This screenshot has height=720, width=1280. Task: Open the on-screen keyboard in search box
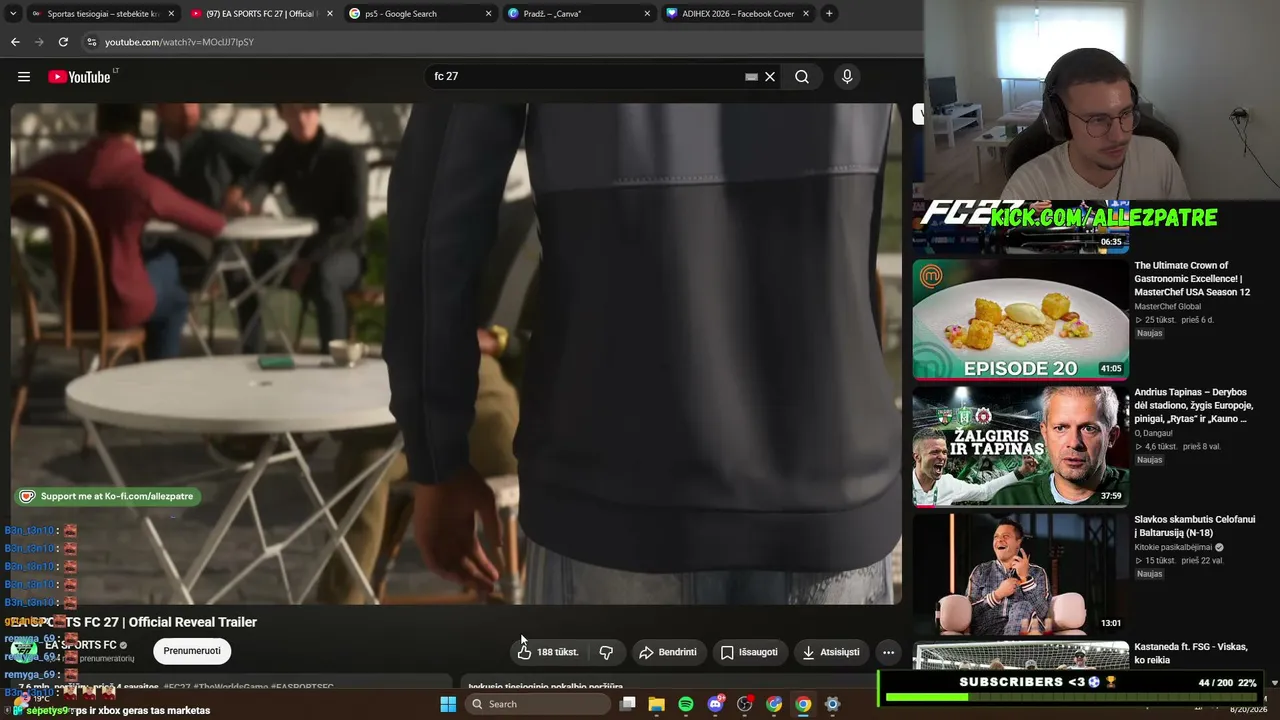[x=751, y=77]
